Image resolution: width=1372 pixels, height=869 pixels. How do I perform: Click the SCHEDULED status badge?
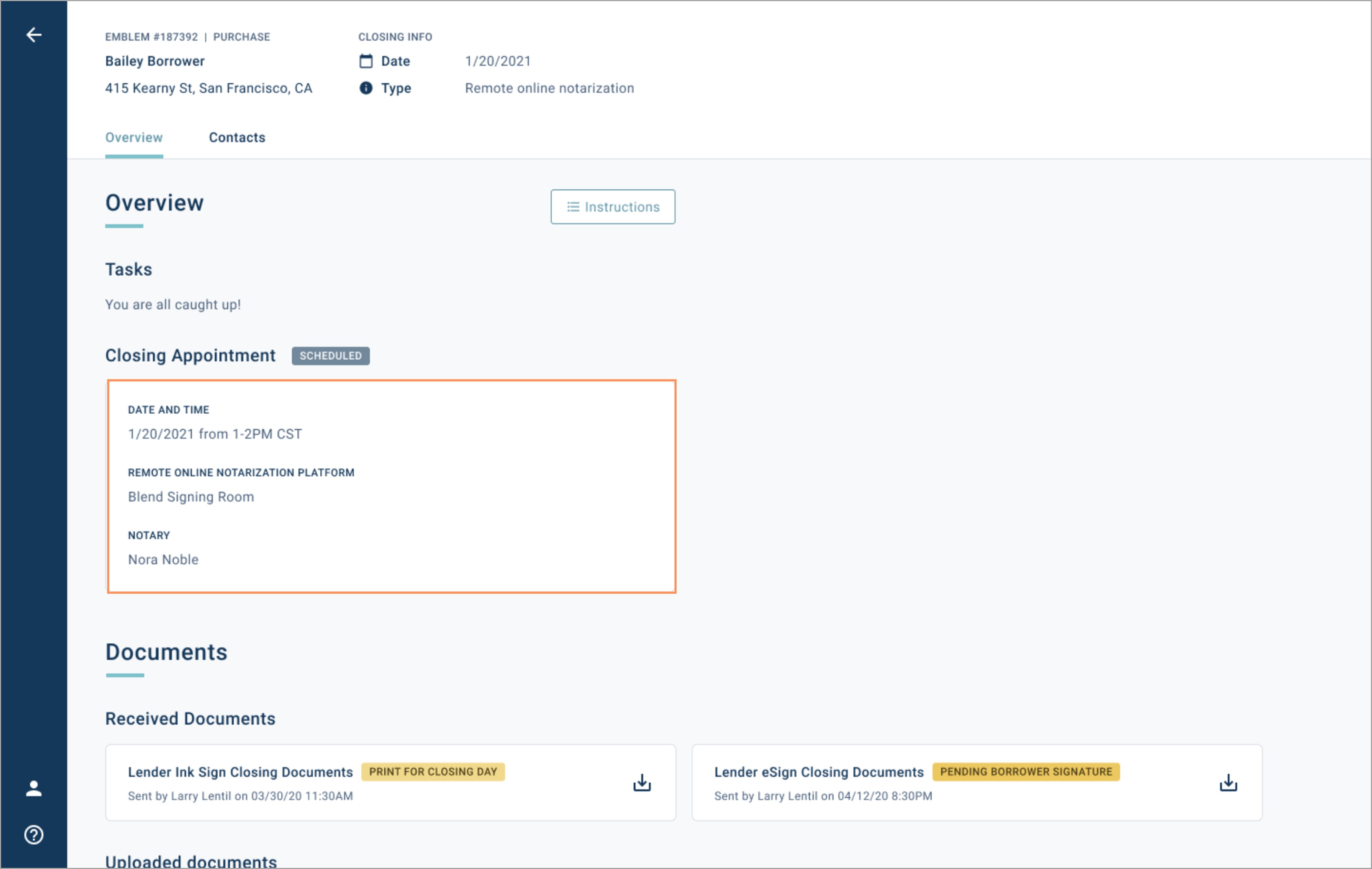tap(331, 355)
